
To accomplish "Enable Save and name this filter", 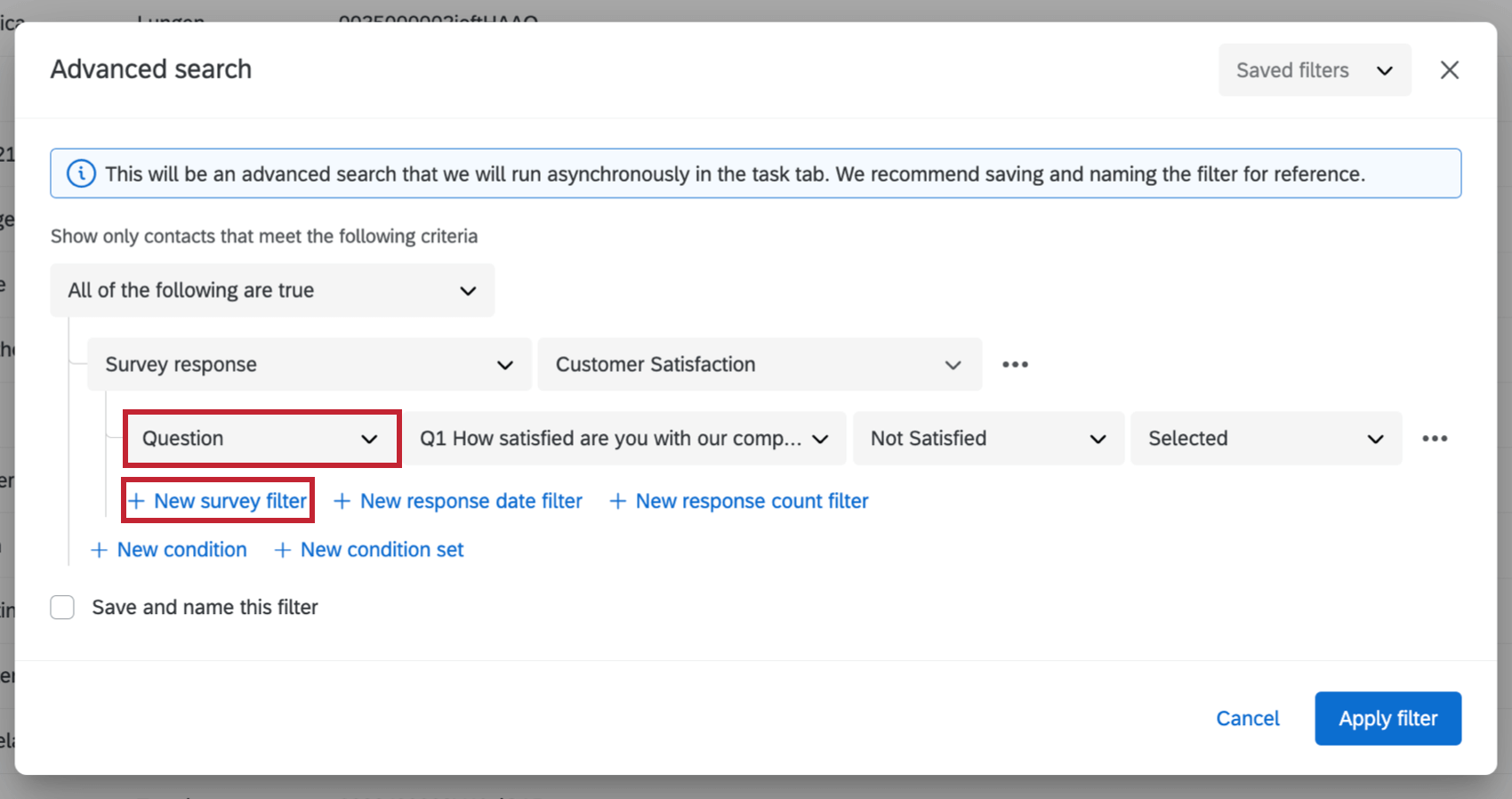I will pyautogui.click(x=62, y=608).
